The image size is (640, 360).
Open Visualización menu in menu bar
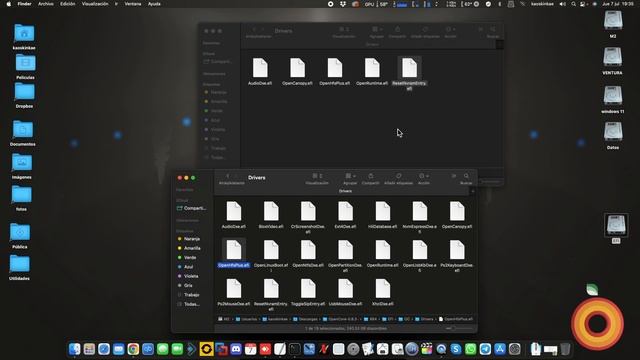(x=95, y=4)
